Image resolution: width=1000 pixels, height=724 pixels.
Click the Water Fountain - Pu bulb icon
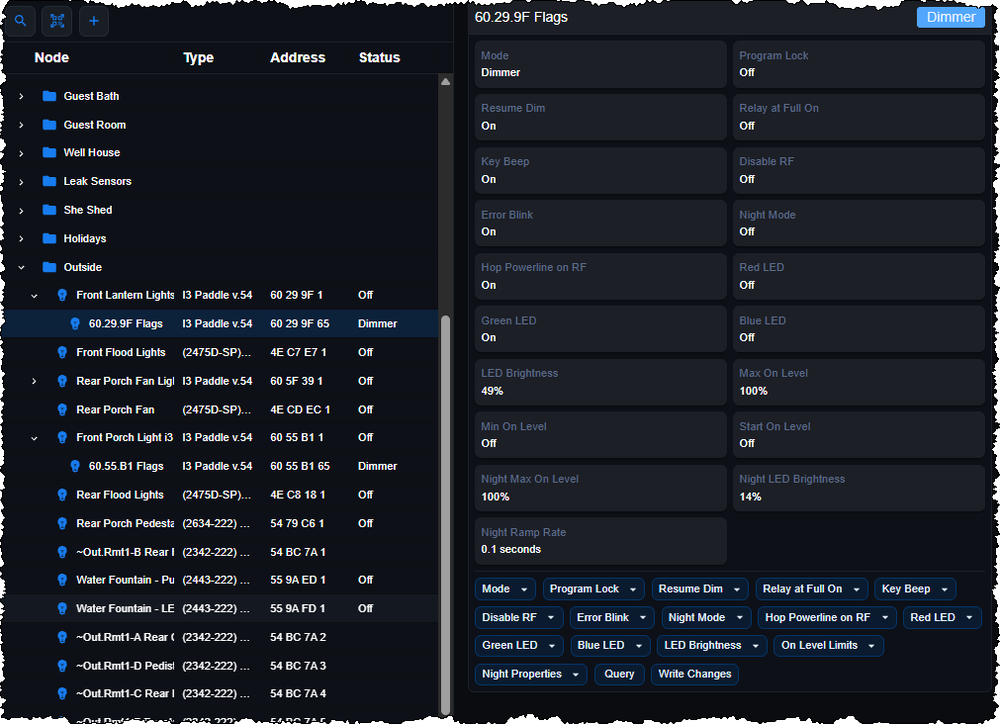[62, 580]
